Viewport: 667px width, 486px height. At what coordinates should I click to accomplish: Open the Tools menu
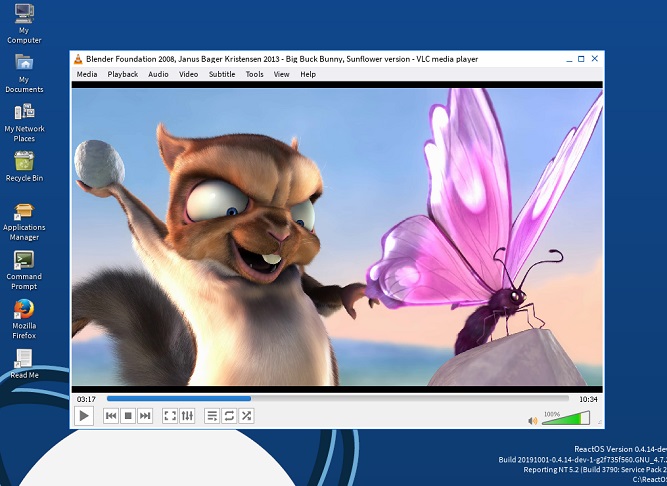coord(254,74)
